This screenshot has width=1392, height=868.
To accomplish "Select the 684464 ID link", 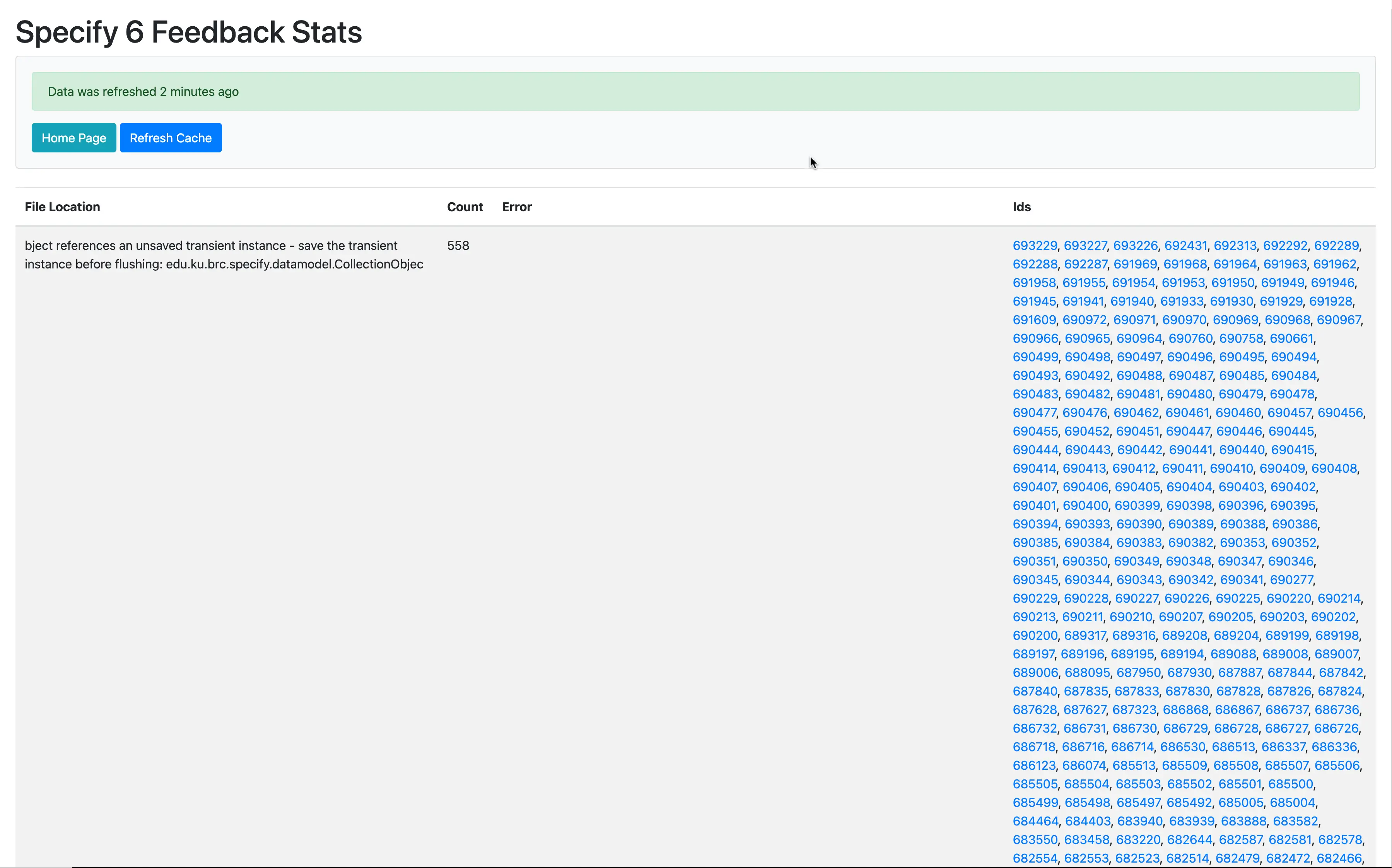I will pyautogui.click(x=1035, y=821).
